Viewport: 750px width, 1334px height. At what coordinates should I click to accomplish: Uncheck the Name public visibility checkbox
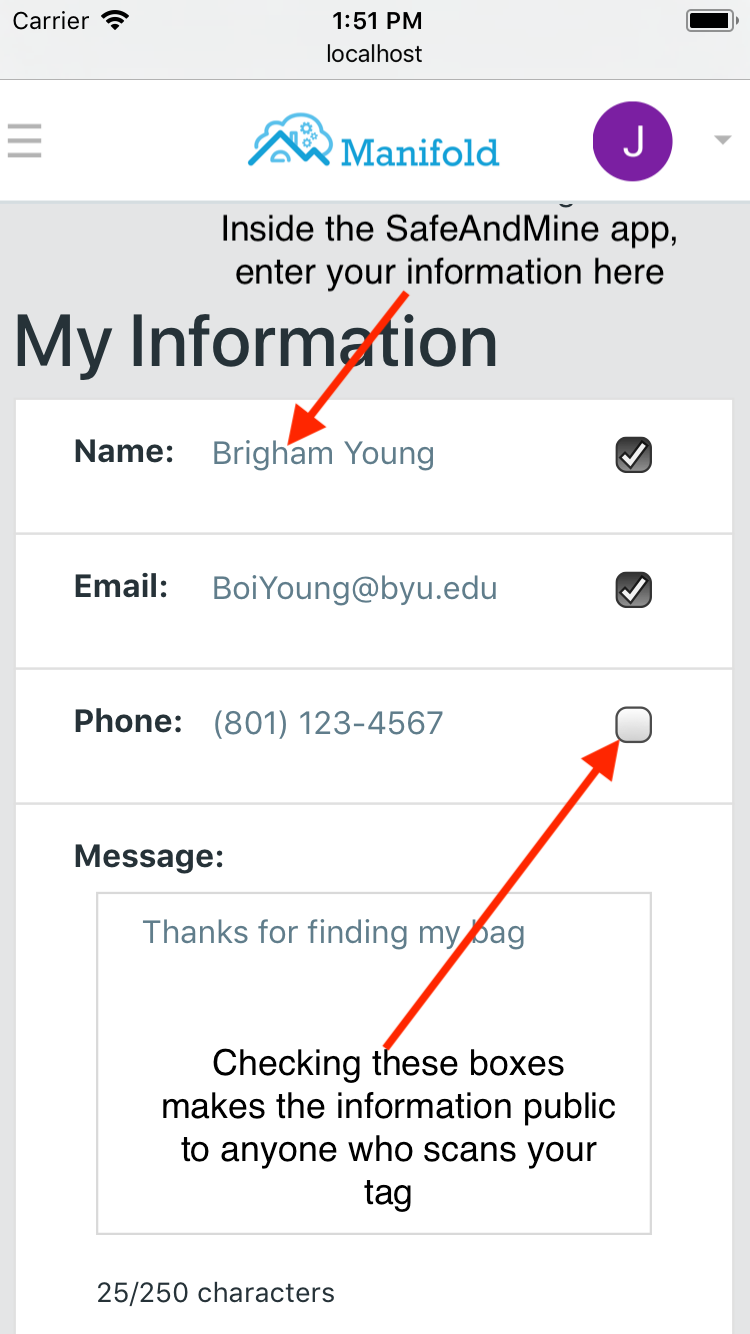(x=633, y=455)
